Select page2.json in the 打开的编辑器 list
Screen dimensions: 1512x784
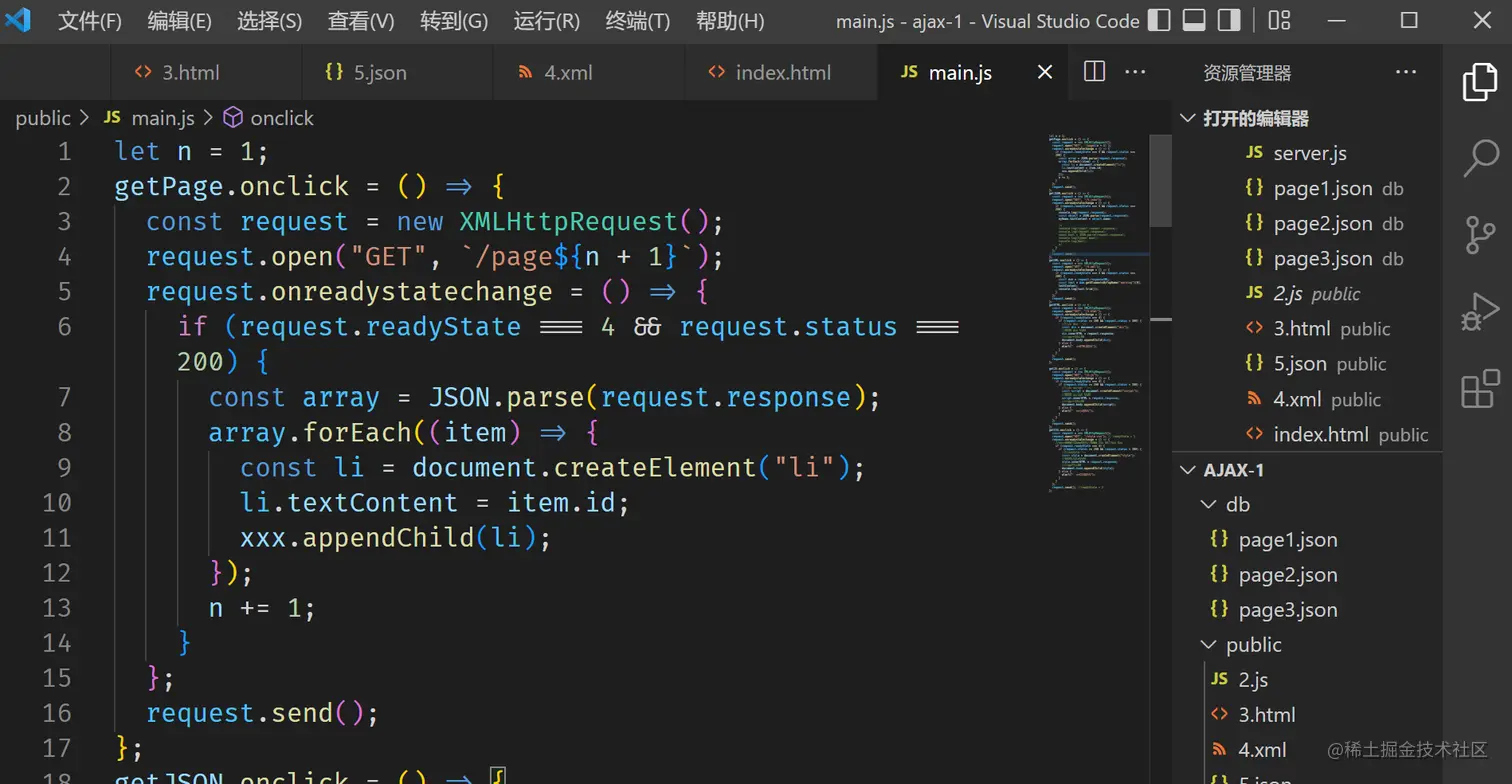click(1308, 223)
